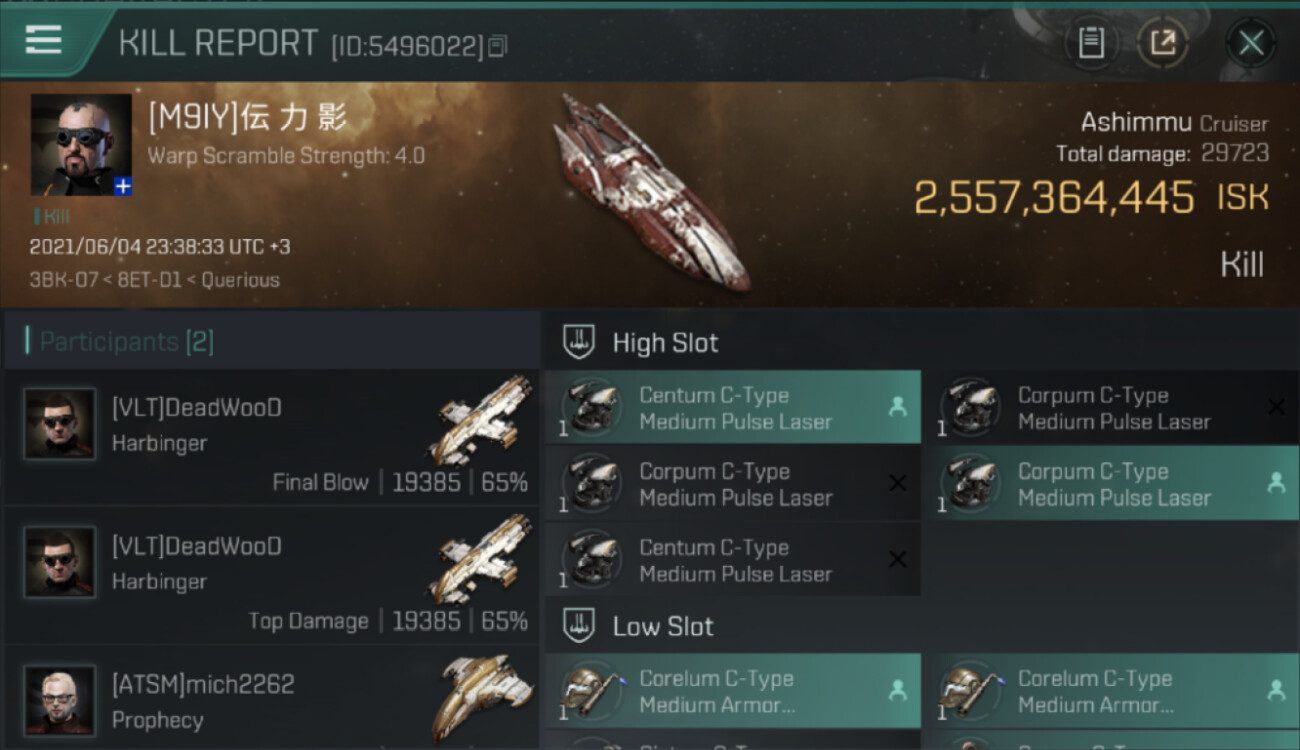Share the kill report externally
1300x750 pixels.
1162,42
